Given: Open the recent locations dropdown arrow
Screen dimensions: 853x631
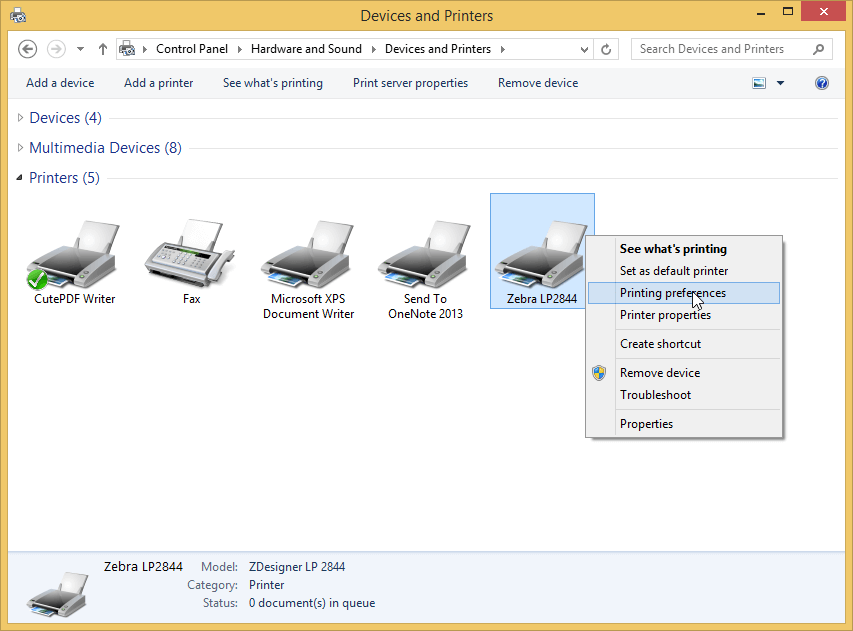Looking at the screenshot, I should click(81, 49).
